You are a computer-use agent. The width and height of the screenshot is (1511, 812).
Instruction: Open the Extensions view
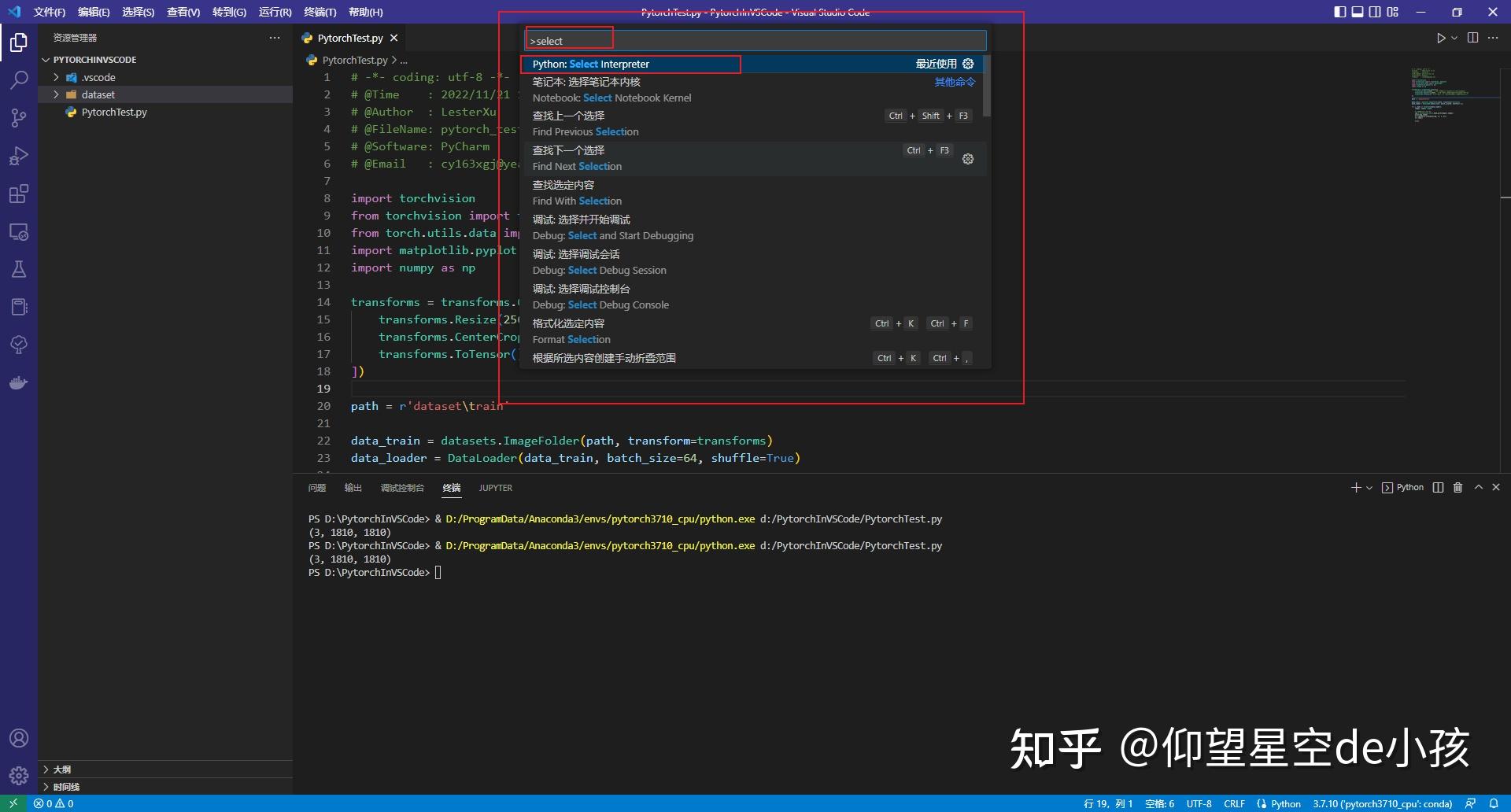click(19, 194)
